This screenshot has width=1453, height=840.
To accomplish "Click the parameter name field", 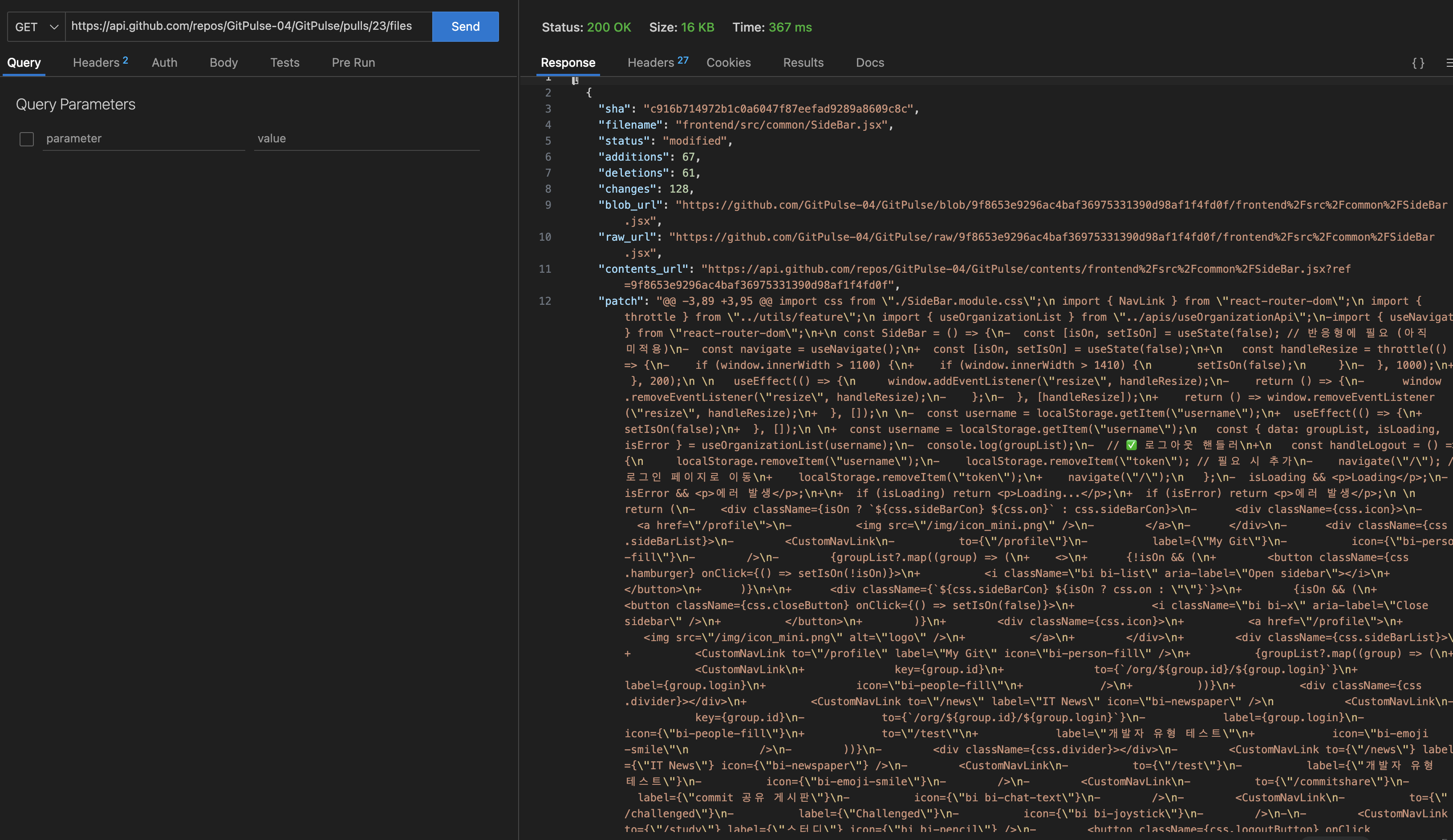I will pyautogui.click(x=144, y=138).
